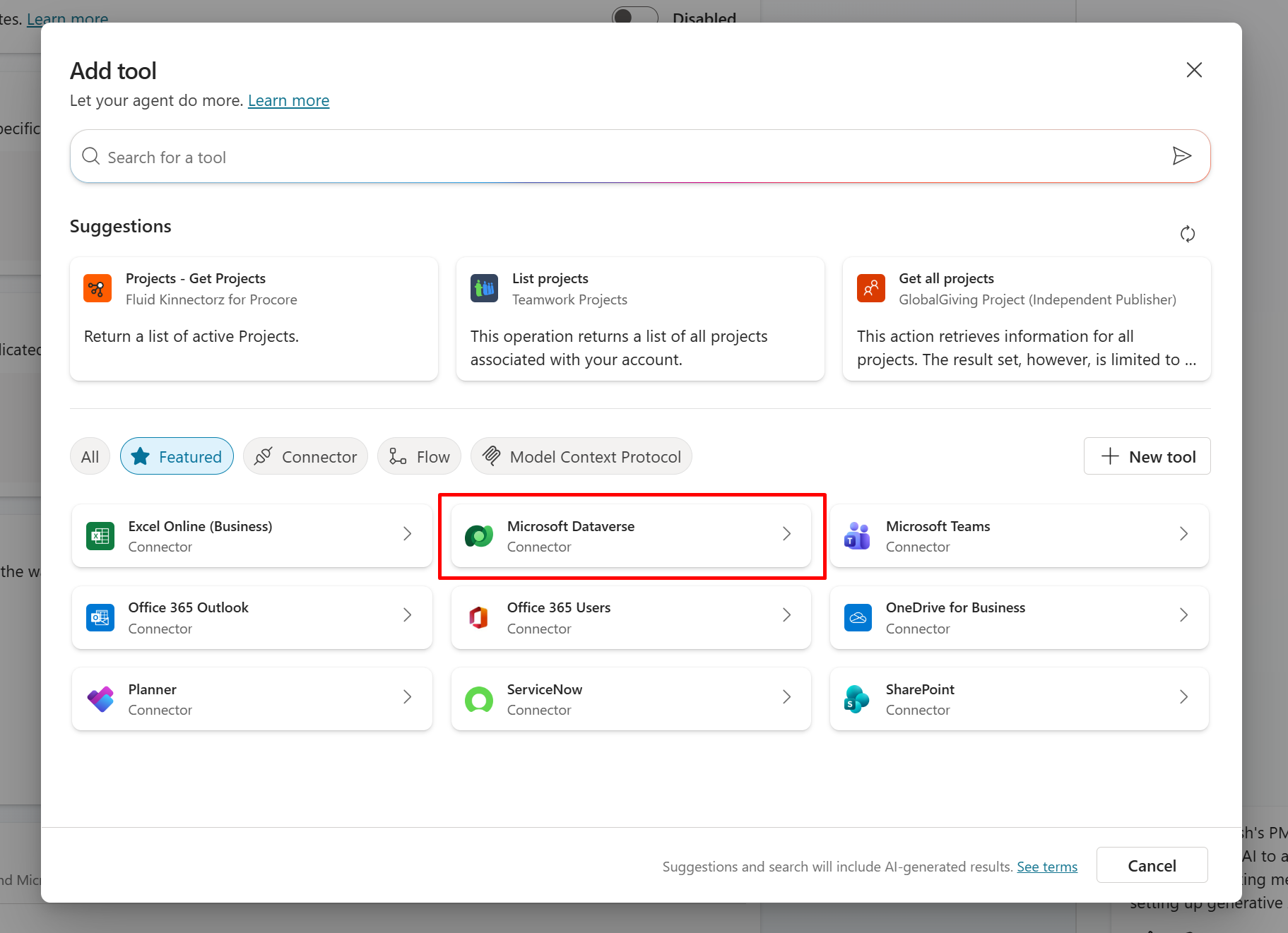Click the Microsoft Teams icon
This screenshot has width=1288, height=933.
pos(857,536)
